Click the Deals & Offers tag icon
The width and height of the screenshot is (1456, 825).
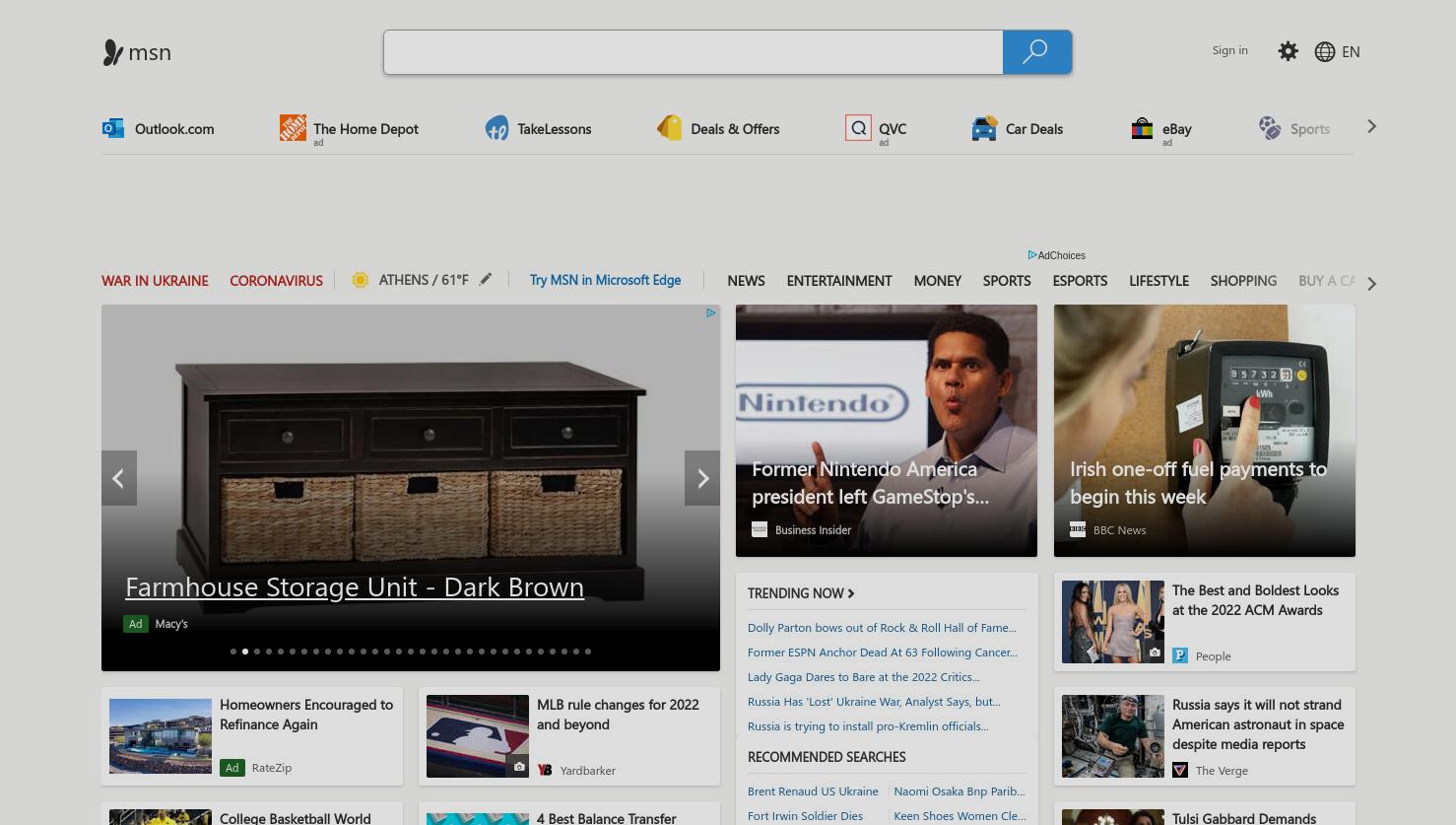pos(670,128)
